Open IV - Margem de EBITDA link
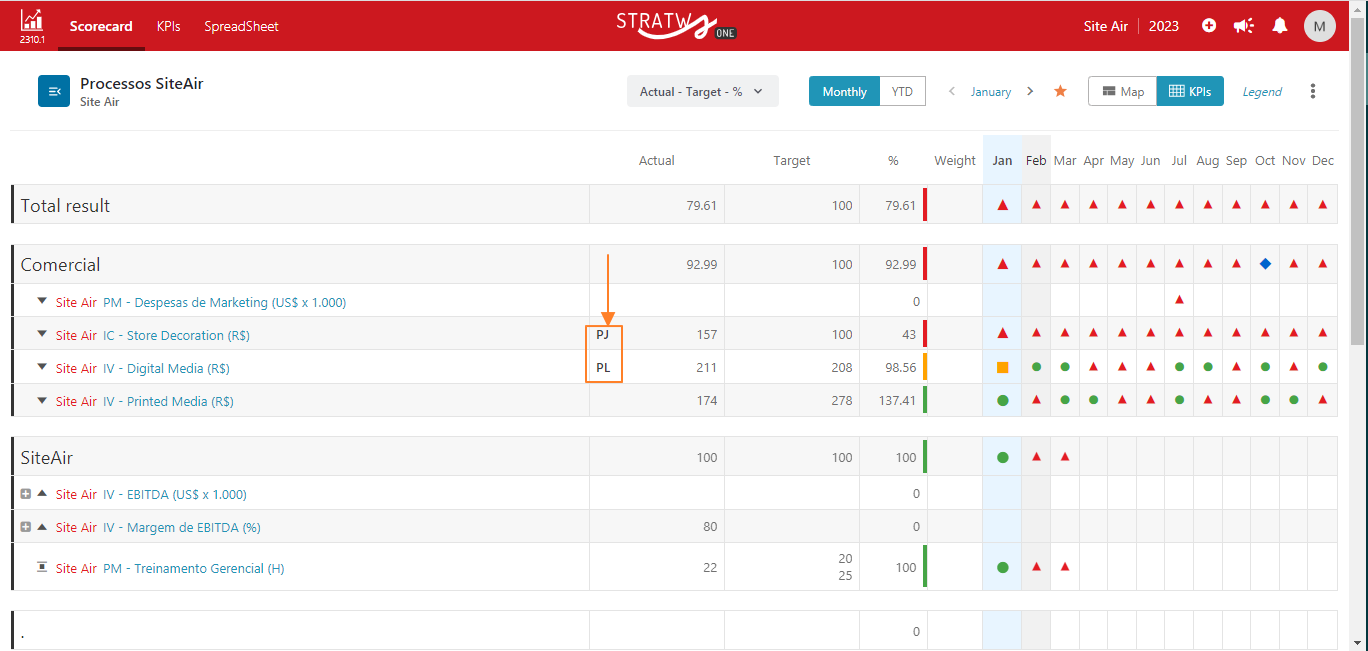 pyautogui.click(x=181, y=527)
